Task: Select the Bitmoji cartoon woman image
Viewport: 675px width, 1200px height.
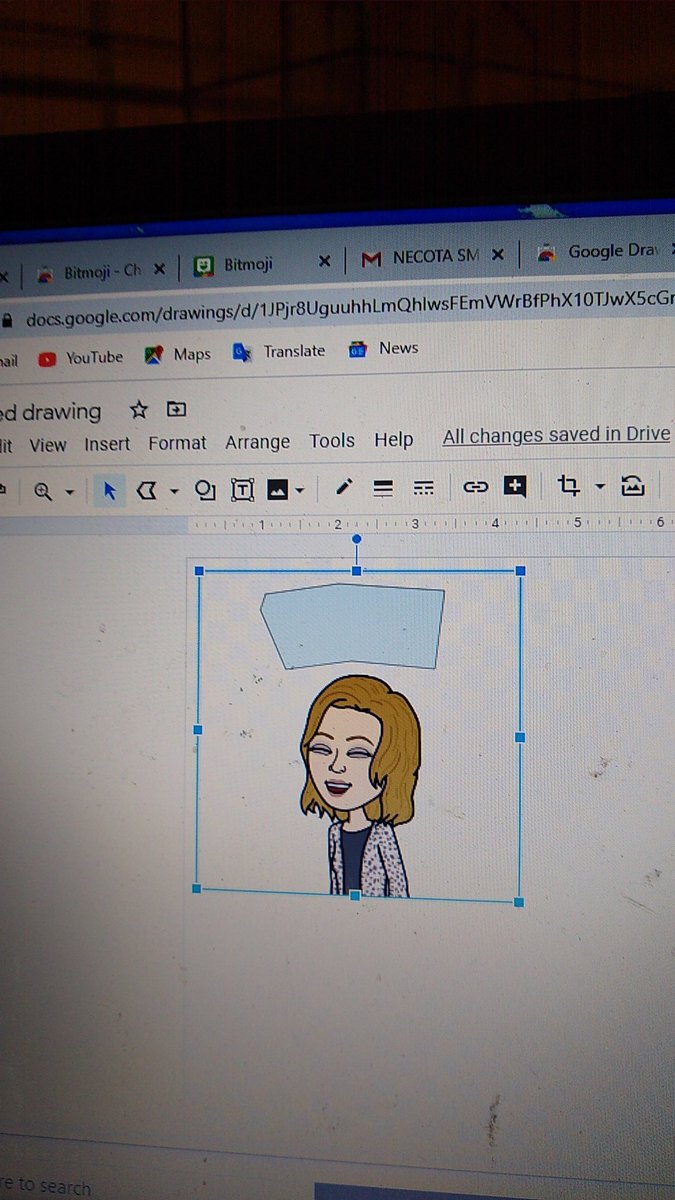Action: [x=360, y=785]
